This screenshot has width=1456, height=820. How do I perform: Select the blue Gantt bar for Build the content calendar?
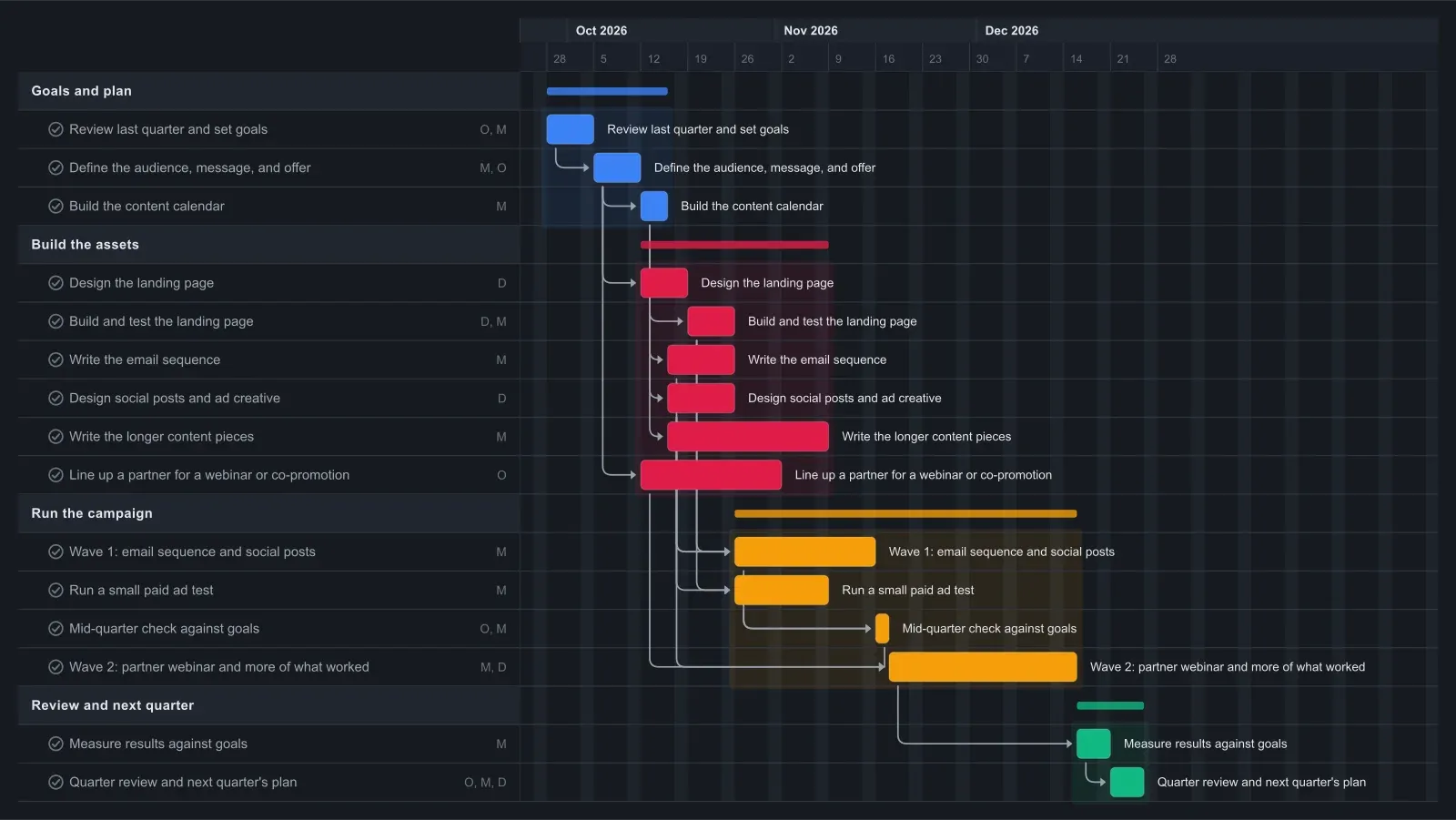tap(654, 206)
